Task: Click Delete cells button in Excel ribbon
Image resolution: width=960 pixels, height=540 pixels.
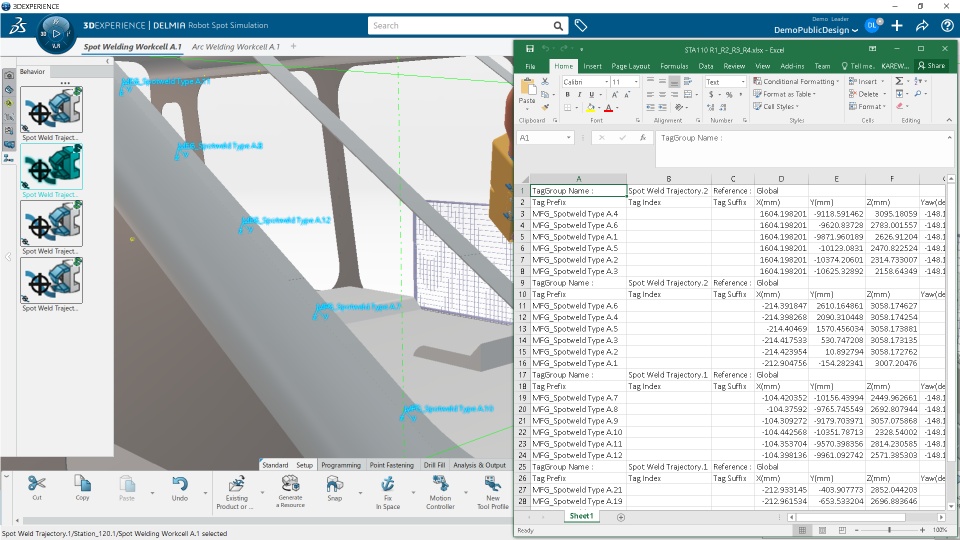Action: click(864, 94)
